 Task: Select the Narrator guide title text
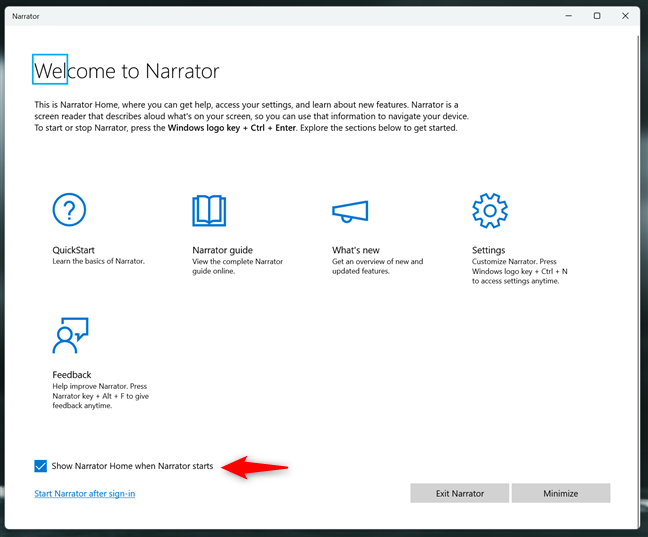tap(222, 250)
